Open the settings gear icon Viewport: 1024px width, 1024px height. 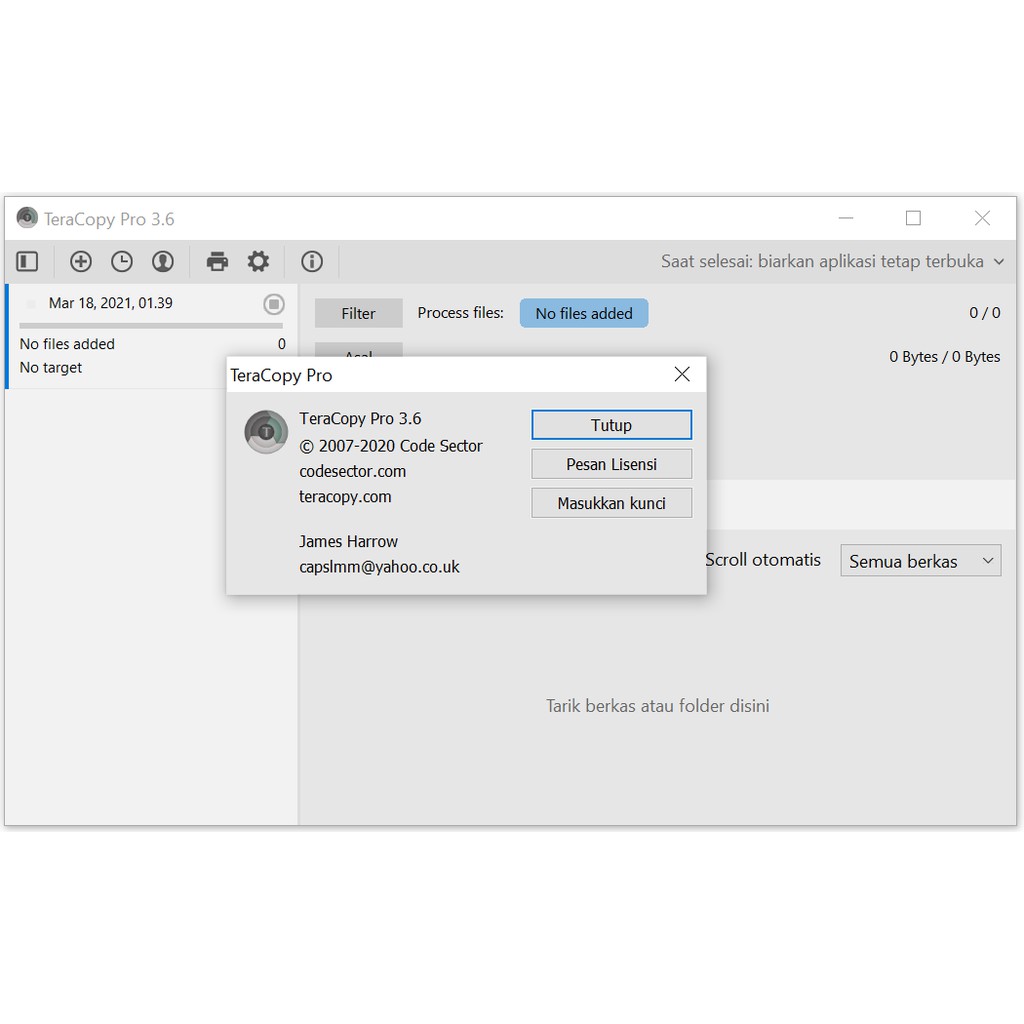(x=258, y=261)
